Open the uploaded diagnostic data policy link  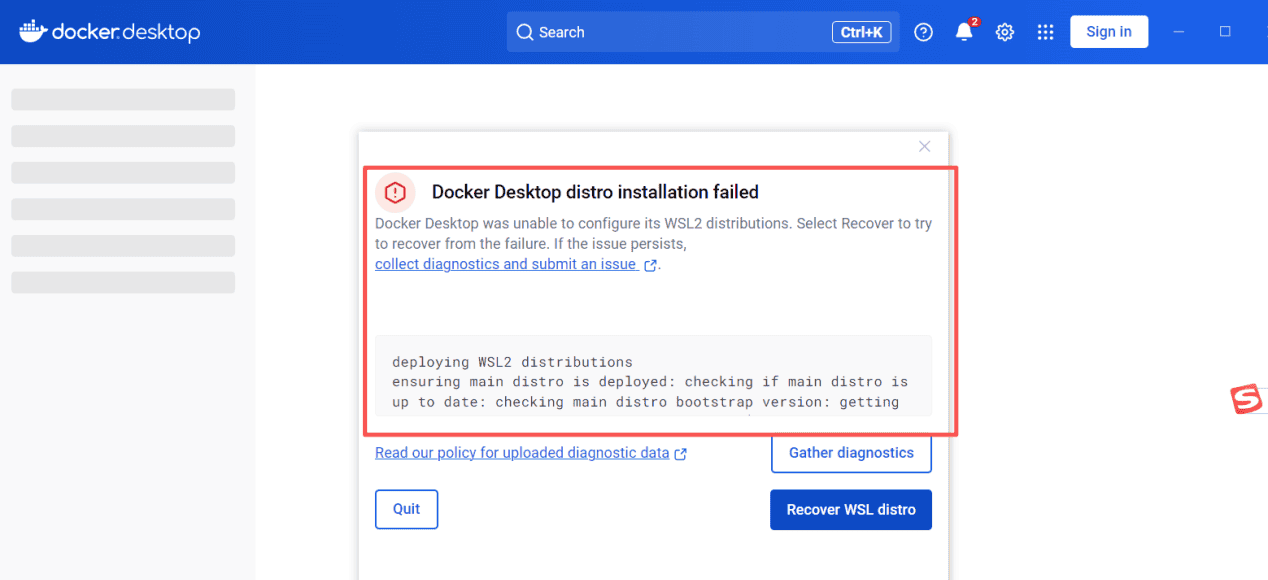click(x=521, y=453)
